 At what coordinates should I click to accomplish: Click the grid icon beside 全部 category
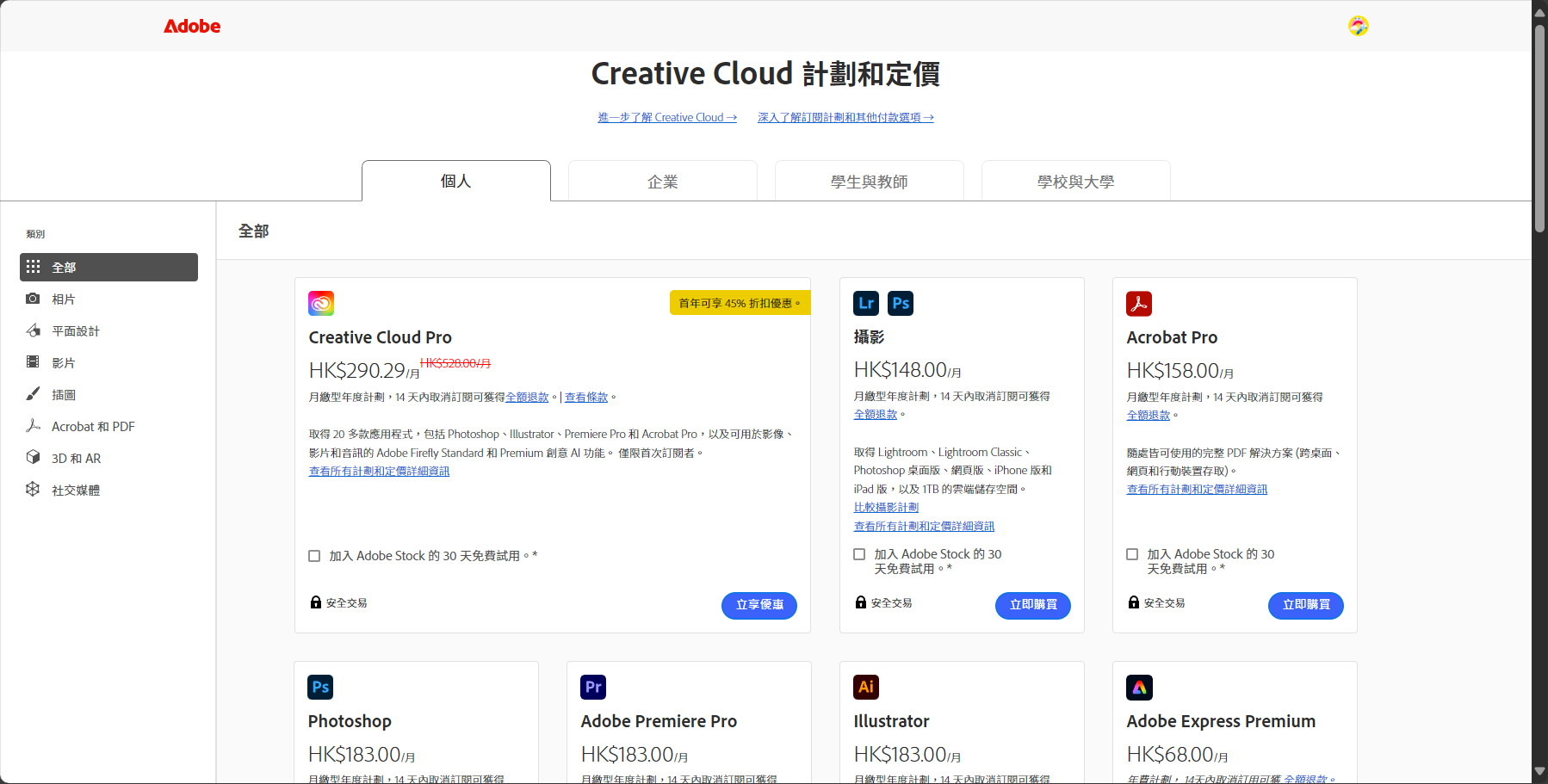point(33,267)
